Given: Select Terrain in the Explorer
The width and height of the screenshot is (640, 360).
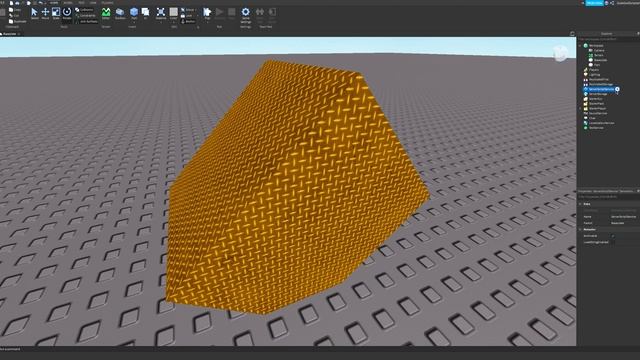Looking at the screenshot, I should click(598, 55).
